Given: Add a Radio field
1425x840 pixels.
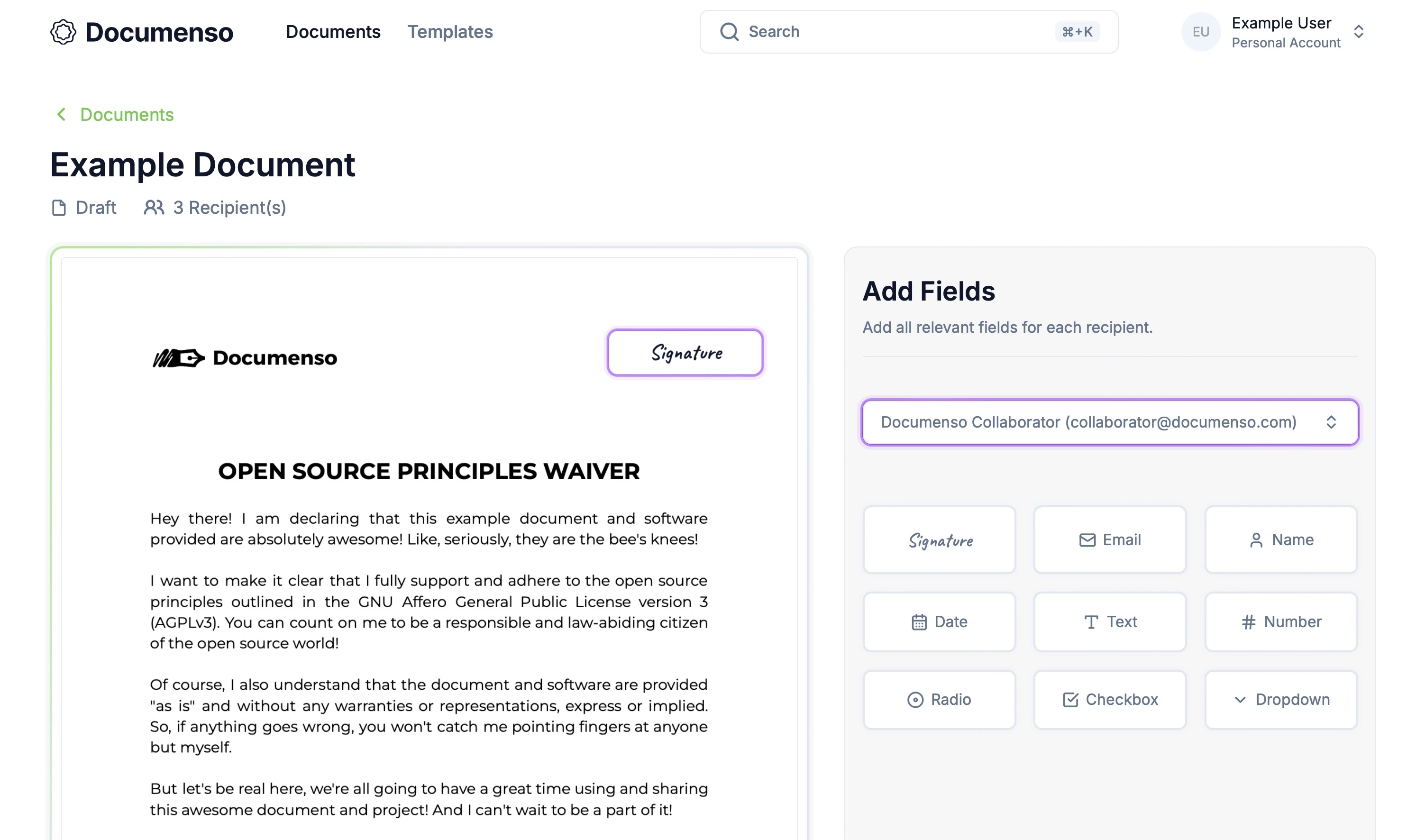Looking at the screenshot, I should tap(939, 700).
